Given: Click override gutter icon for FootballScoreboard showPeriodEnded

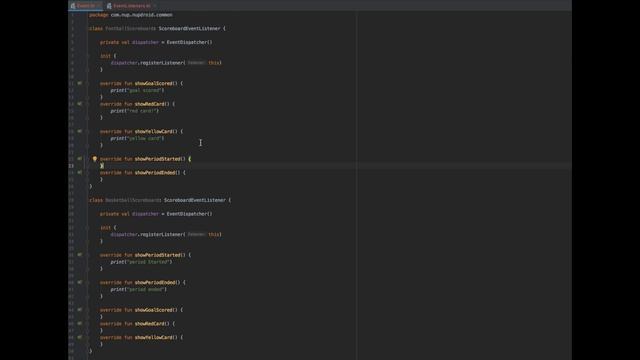Looking at the screenshot, I should (80, 172).
